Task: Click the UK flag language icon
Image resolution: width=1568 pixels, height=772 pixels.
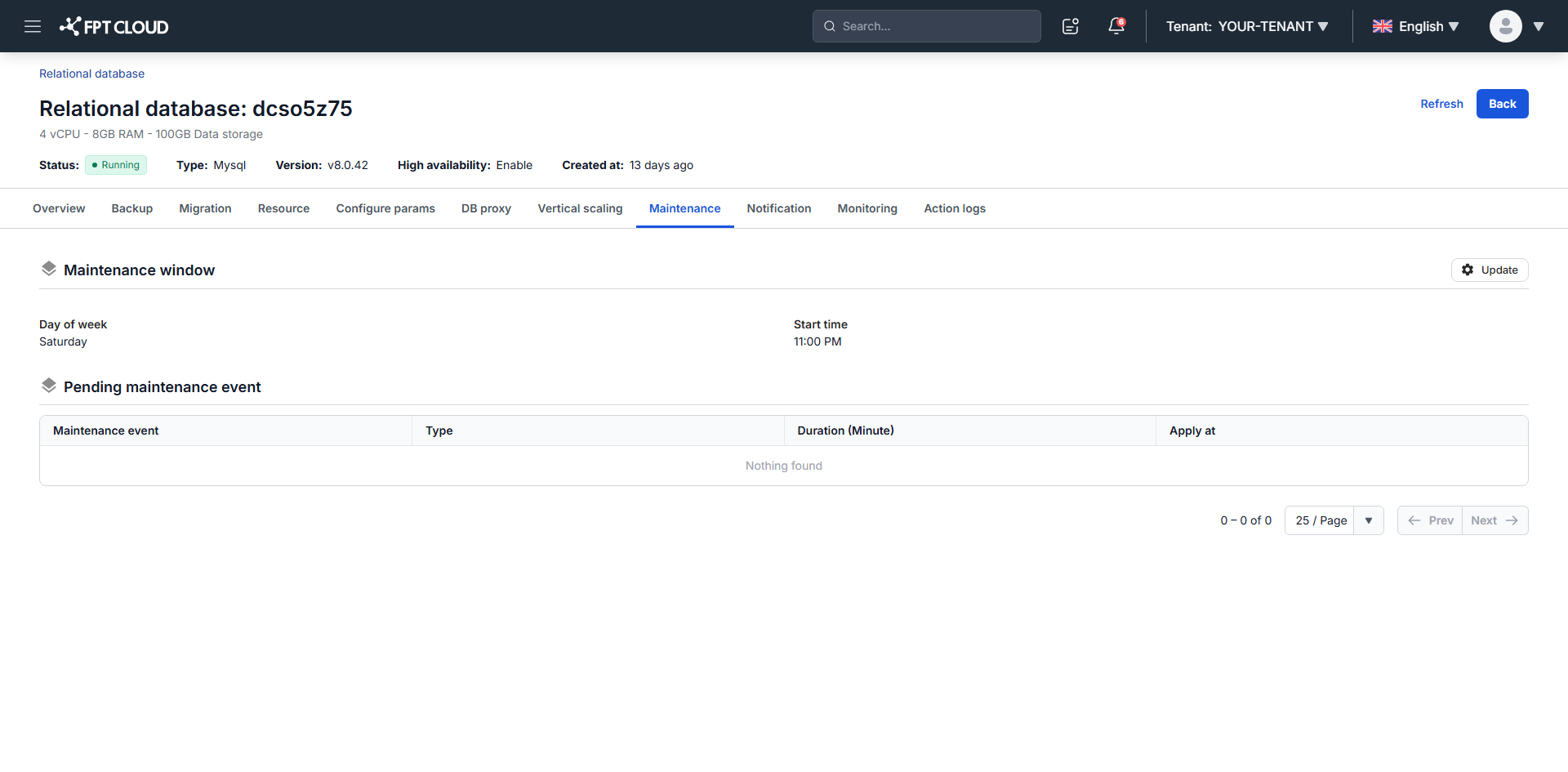Action: click(1383, 26)
